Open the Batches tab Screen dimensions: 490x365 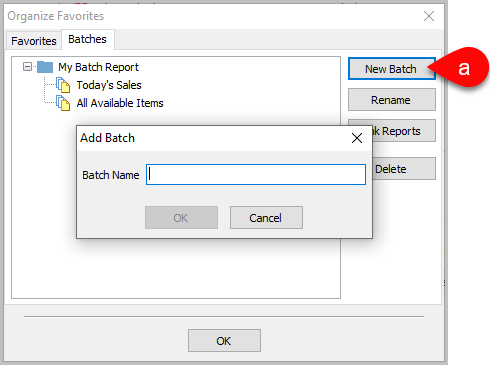click(x=87, y=39)
